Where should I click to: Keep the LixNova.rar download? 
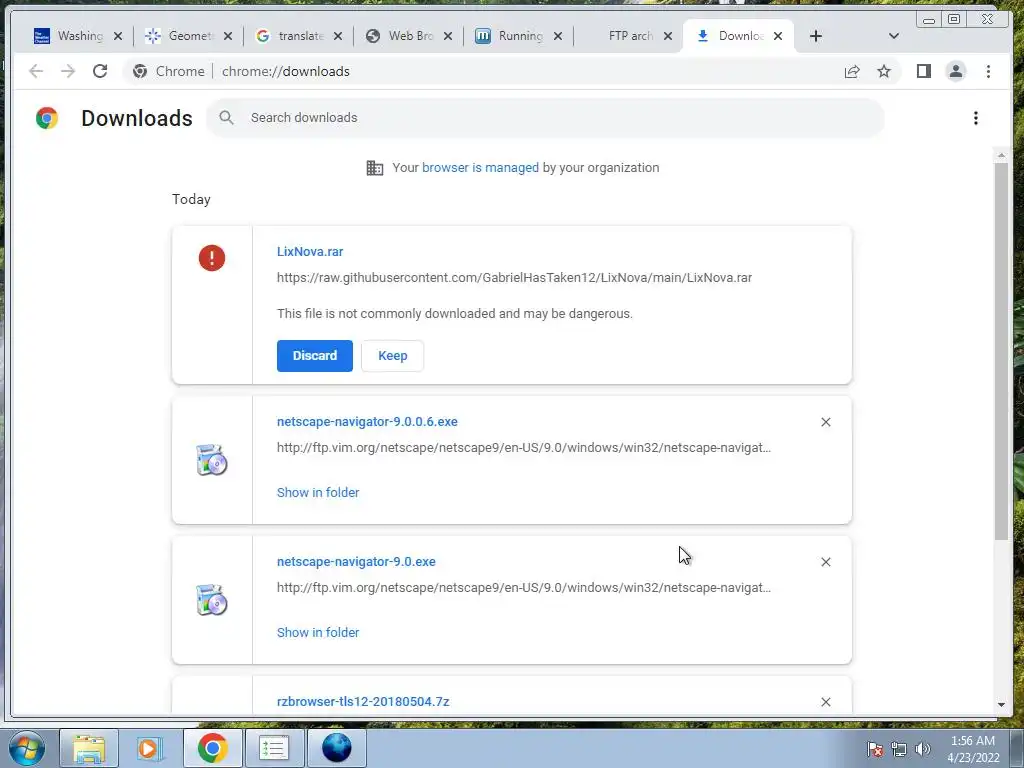coord(392,356)
